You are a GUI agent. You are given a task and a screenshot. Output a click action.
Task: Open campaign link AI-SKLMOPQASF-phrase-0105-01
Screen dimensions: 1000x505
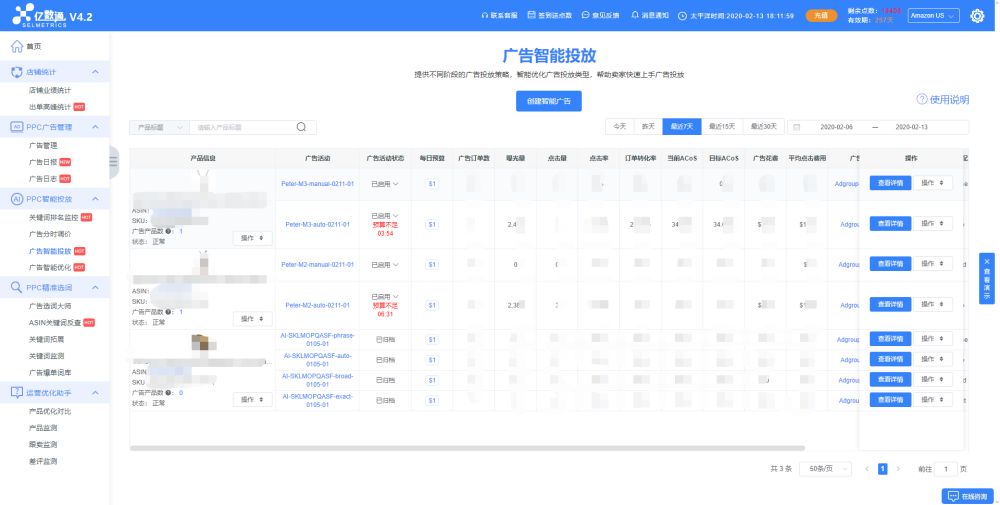click(x=318, y=339)
